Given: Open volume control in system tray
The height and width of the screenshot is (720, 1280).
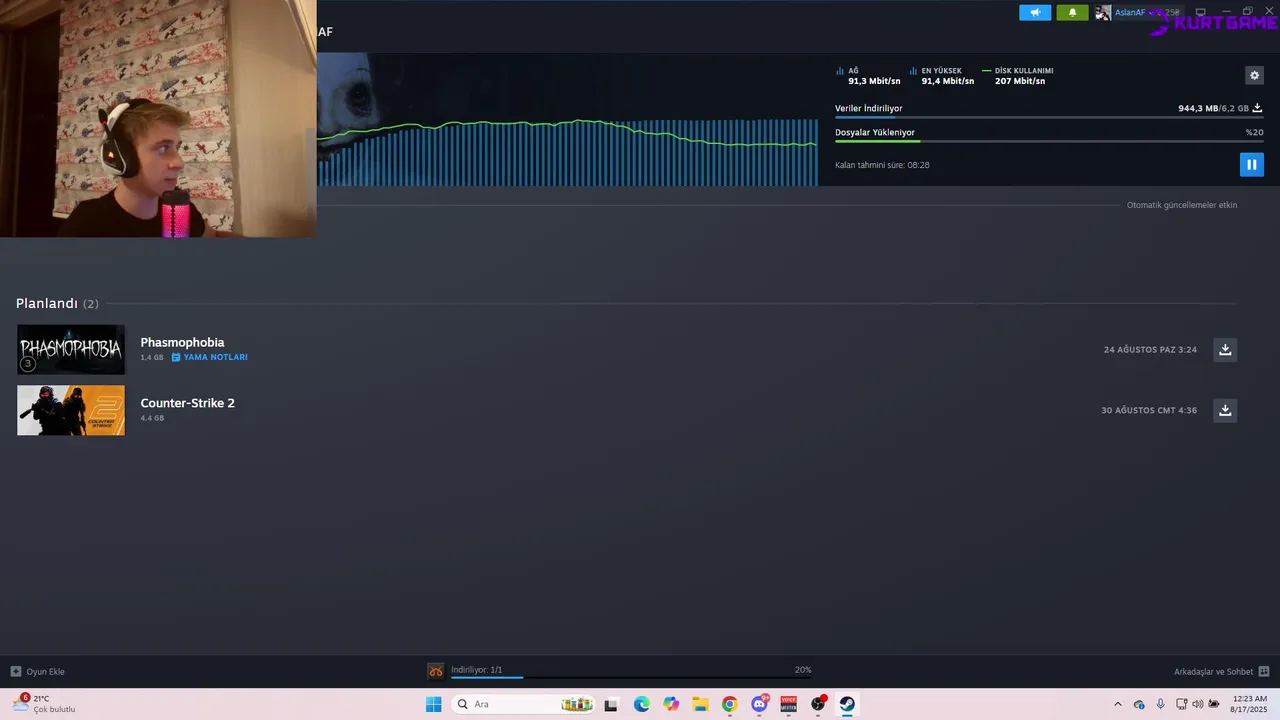Looking at the screenshot, I should point(1198,704).
